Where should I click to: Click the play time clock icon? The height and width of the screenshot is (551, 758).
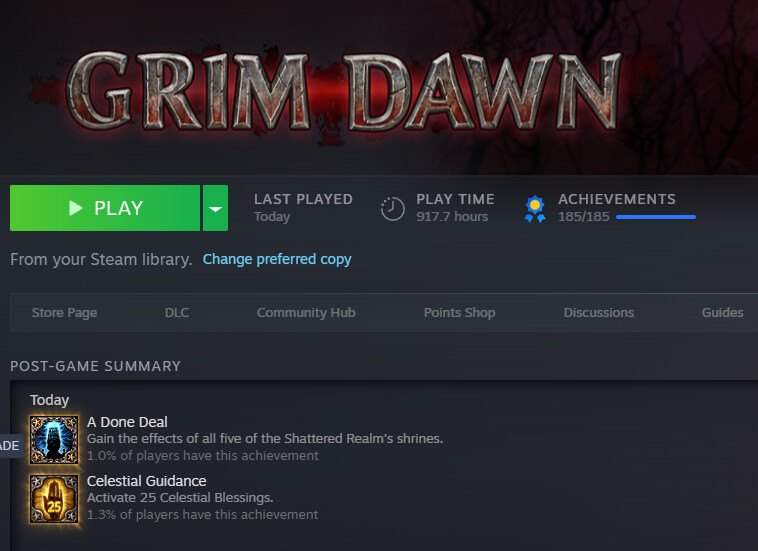(393, 208)
